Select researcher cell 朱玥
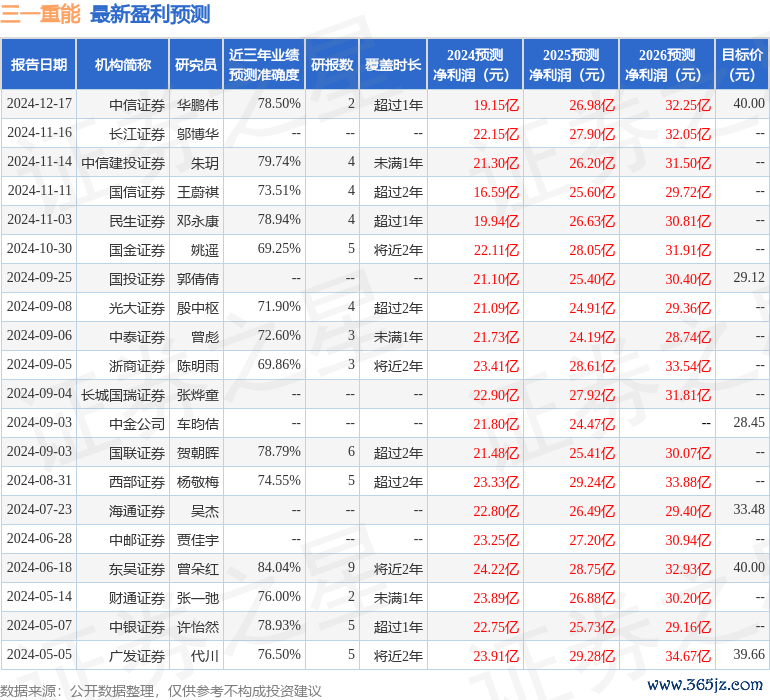 click(204, 163)
